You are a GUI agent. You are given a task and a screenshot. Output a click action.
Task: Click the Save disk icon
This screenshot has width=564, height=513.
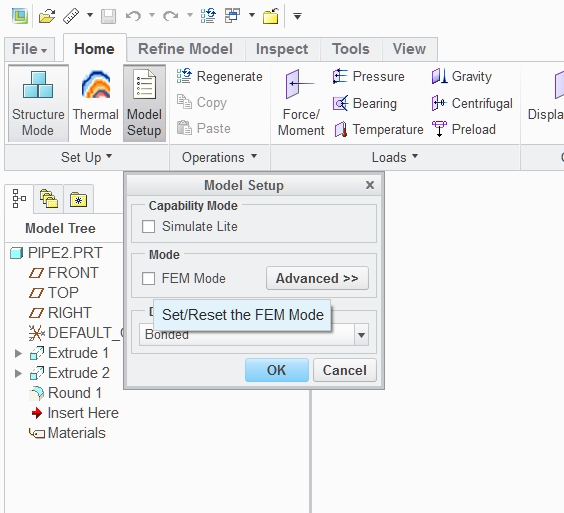108,17
